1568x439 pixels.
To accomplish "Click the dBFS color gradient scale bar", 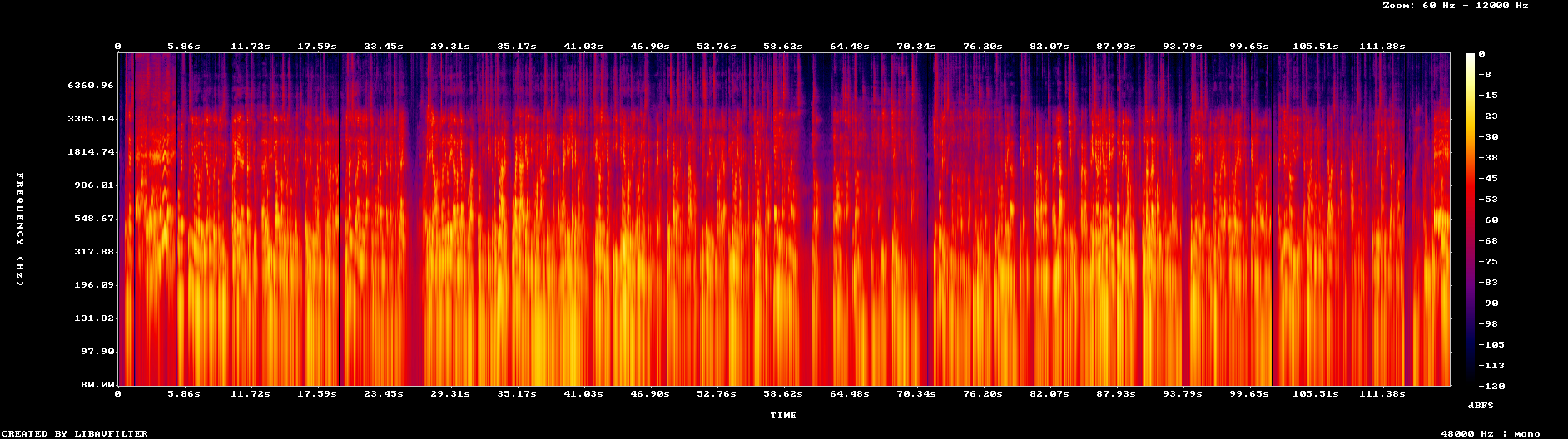I will point(1471,219).
